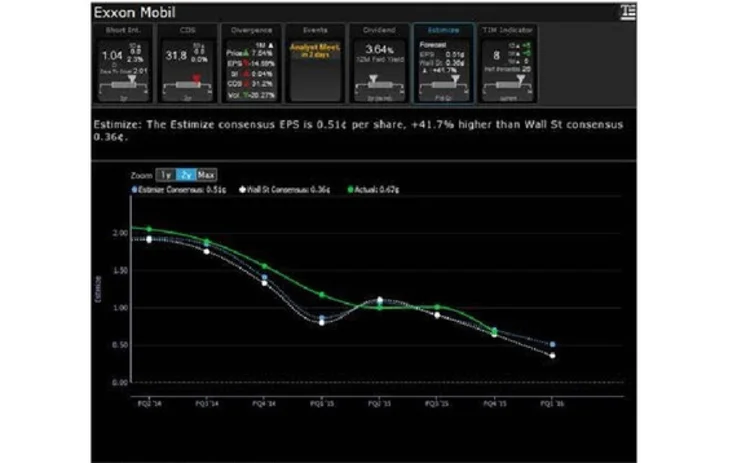Click the green Actual point at FQ2 '14
Viewport: 750px width, 463px height.
pos(149,230)
